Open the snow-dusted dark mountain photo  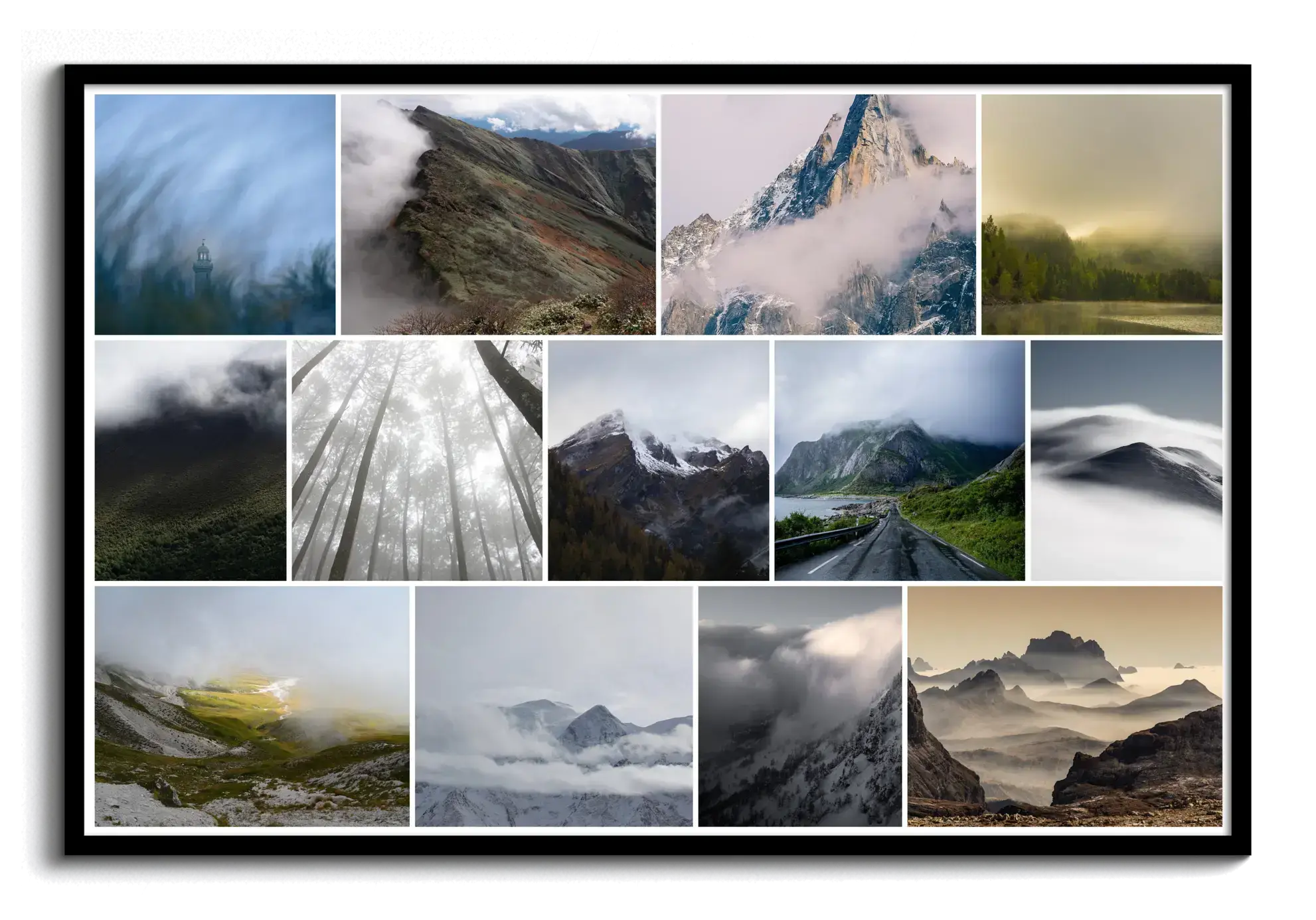(x=658, y=460)
